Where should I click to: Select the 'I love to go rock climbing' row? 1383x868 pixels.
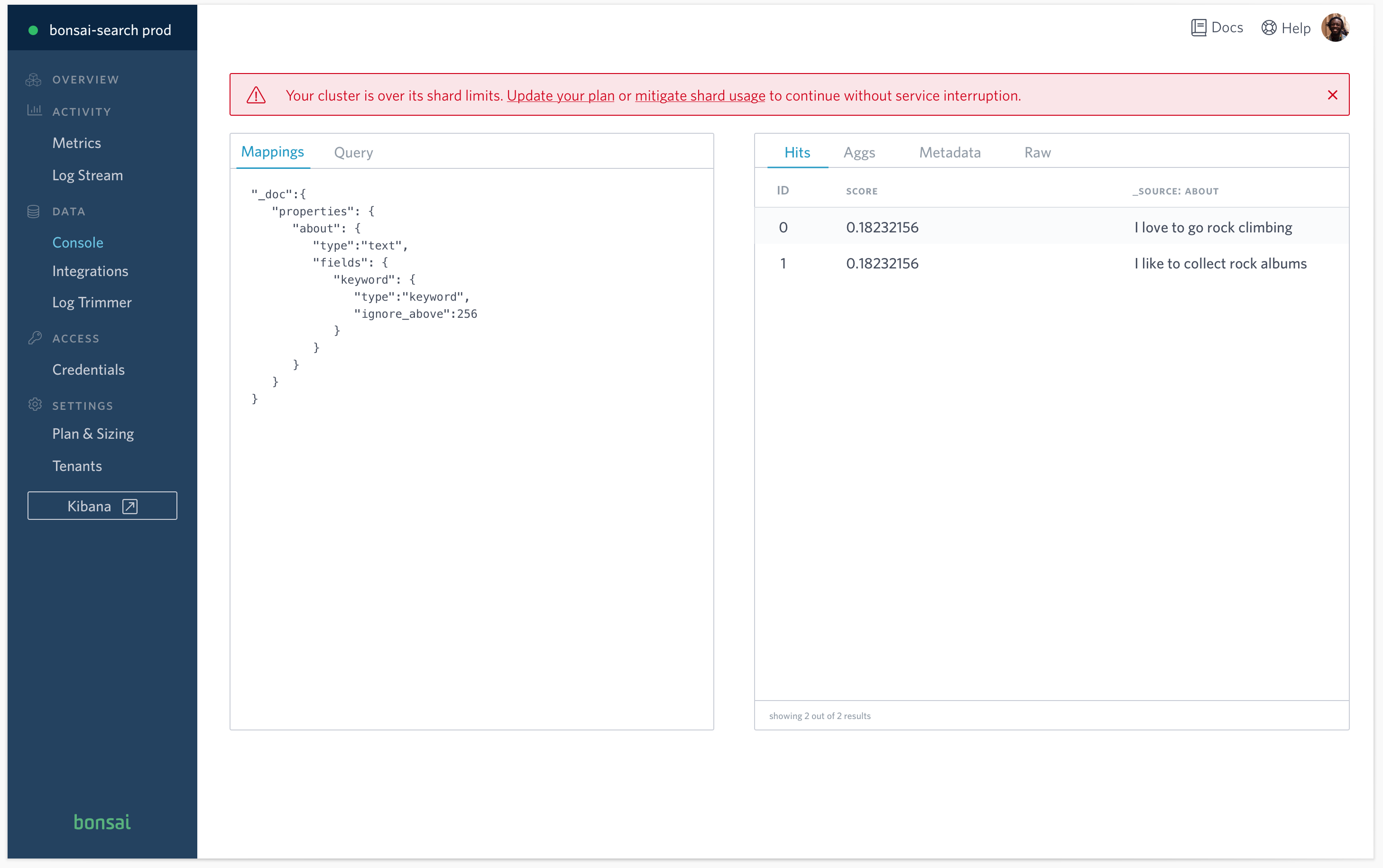point(1051,227)
